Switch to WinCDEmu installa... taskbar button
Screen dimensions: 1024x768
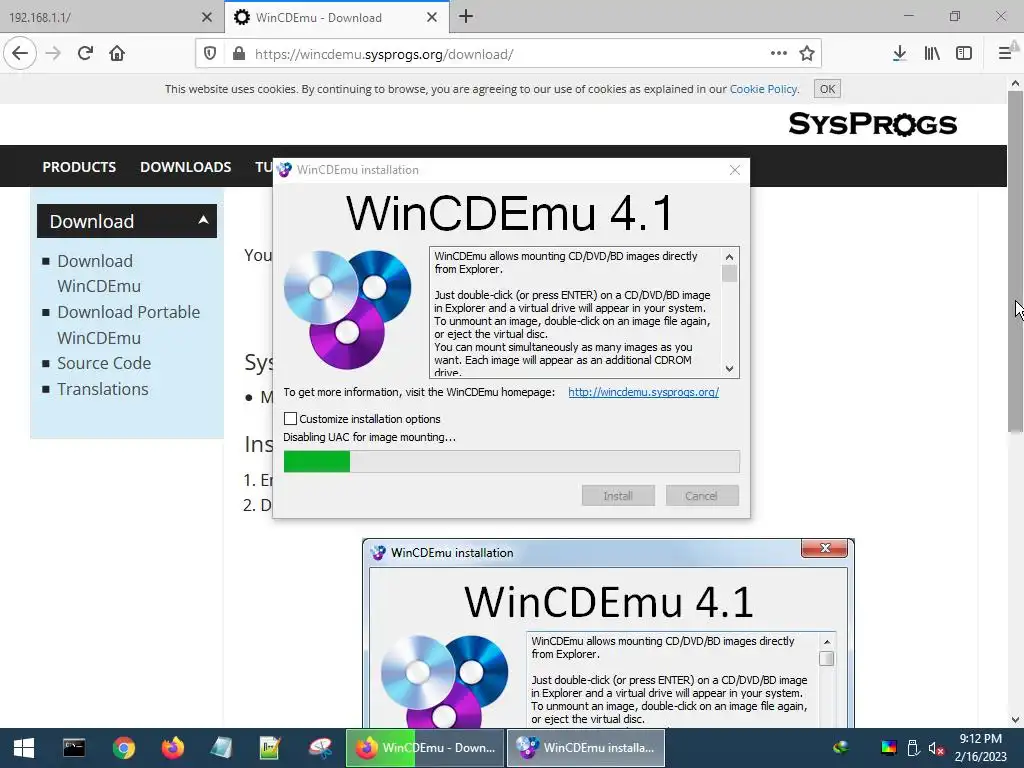[x=586, y=748]
